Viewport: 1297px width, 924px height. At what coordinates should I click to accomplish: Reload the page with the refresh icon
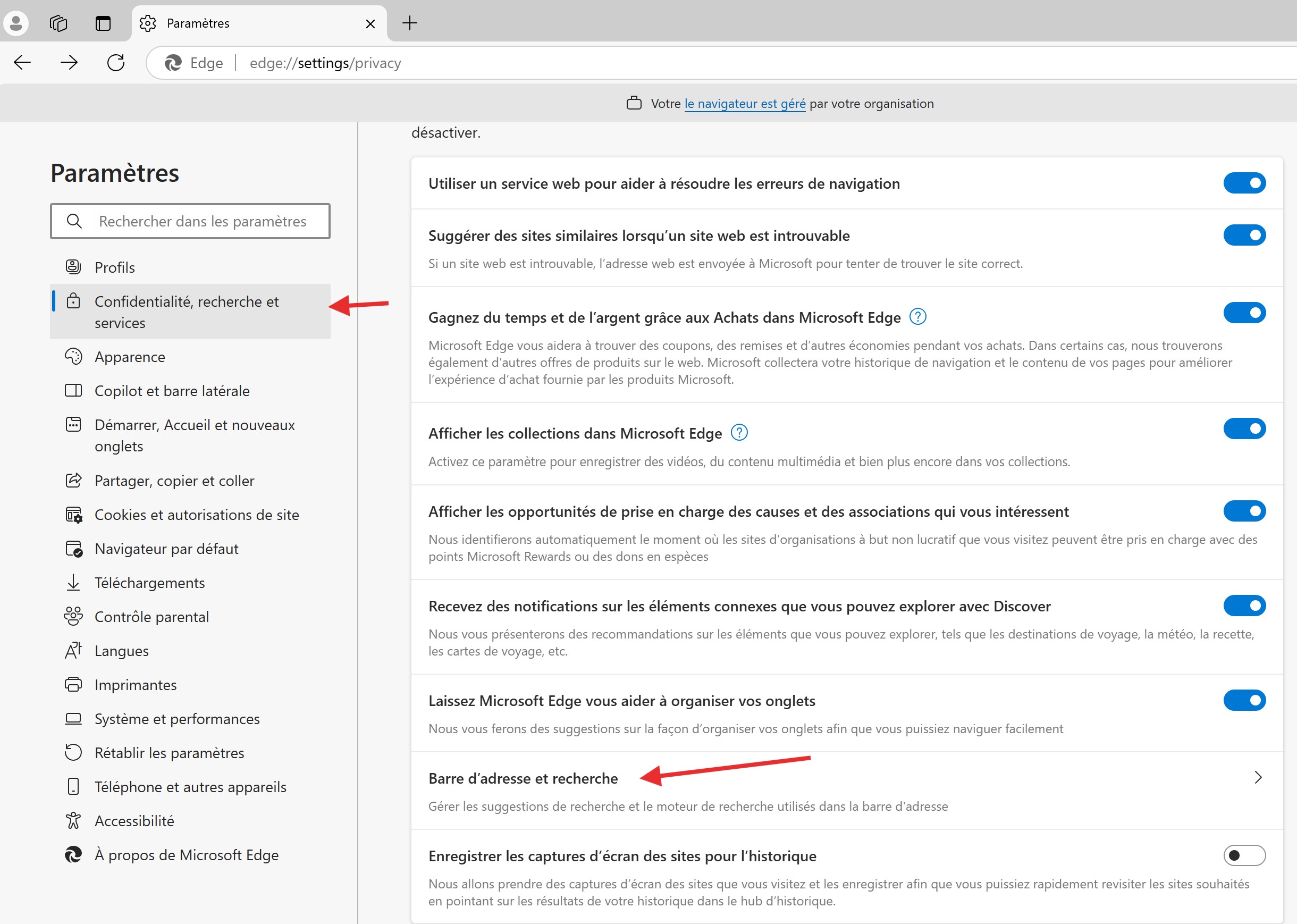pos(116,63)
